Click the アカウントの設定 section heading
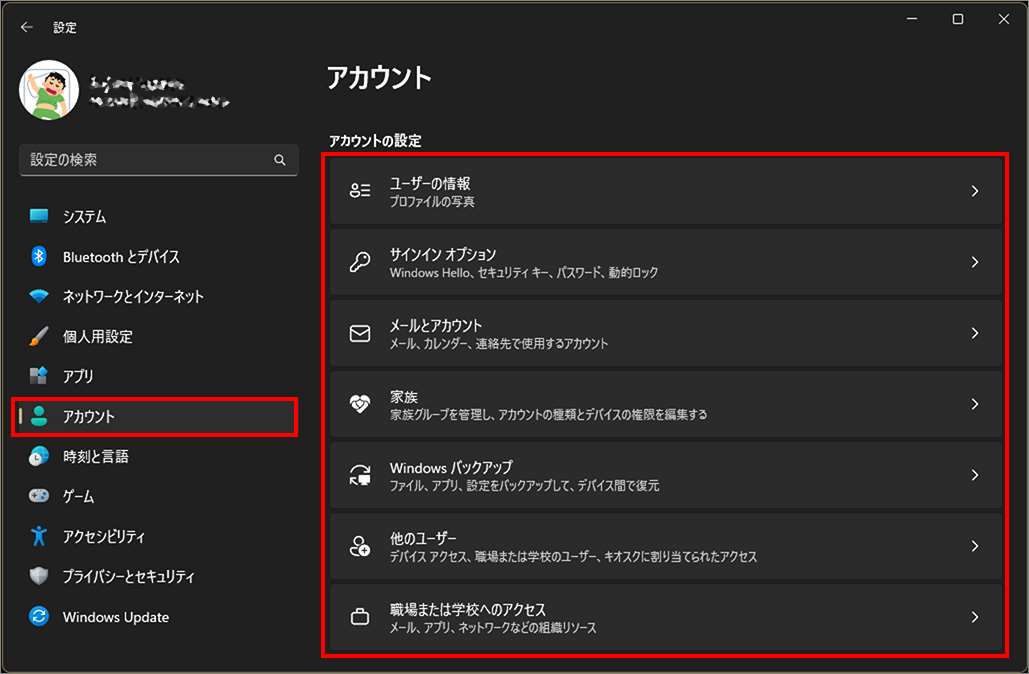 [375, 140]
